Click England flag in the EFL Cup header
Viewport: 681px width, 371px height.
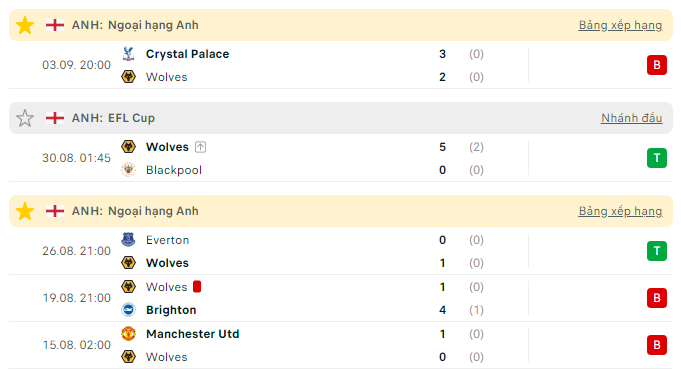55,118
